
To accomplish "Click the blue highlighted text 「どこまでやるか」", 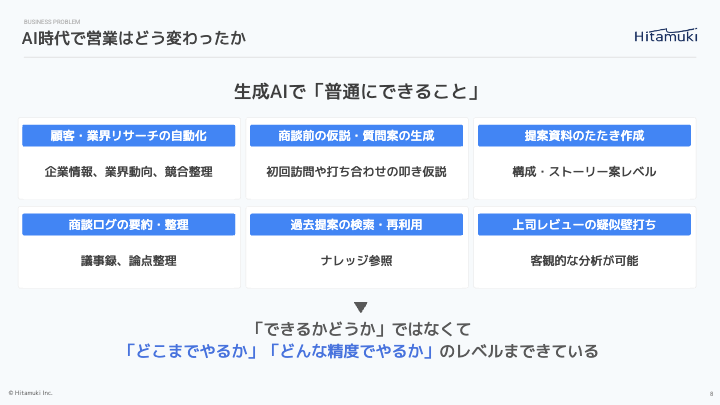I will point(188,352).
